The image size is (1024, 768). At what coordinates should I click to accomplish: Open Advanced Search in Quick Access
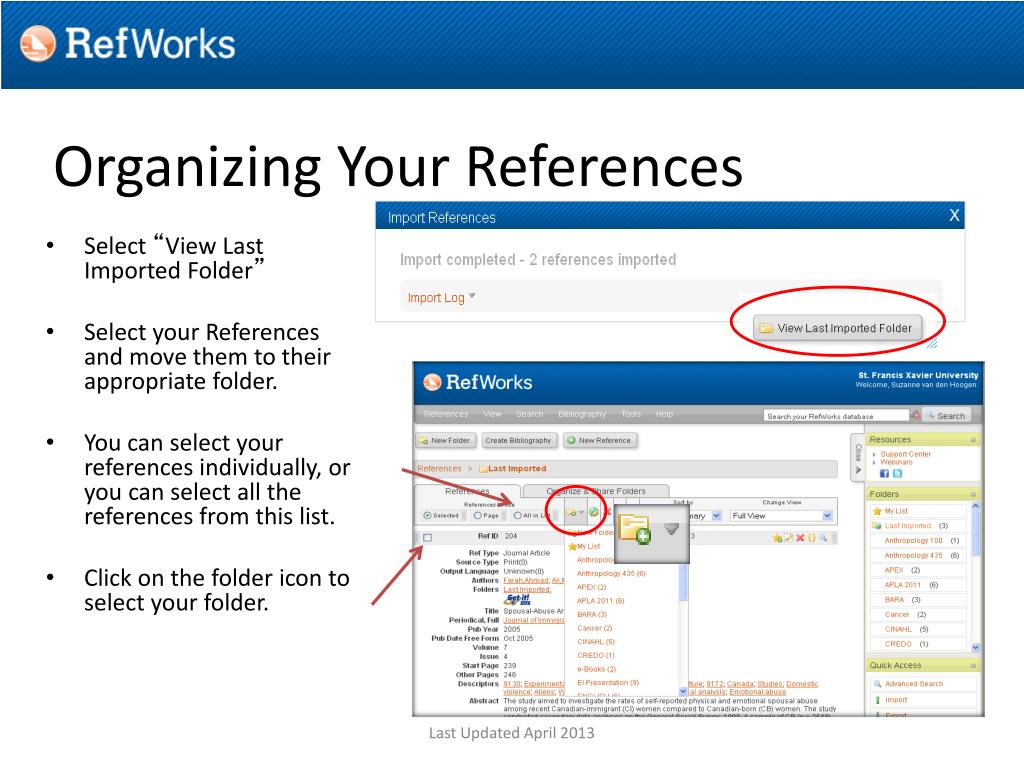click(x=914, y=684)
